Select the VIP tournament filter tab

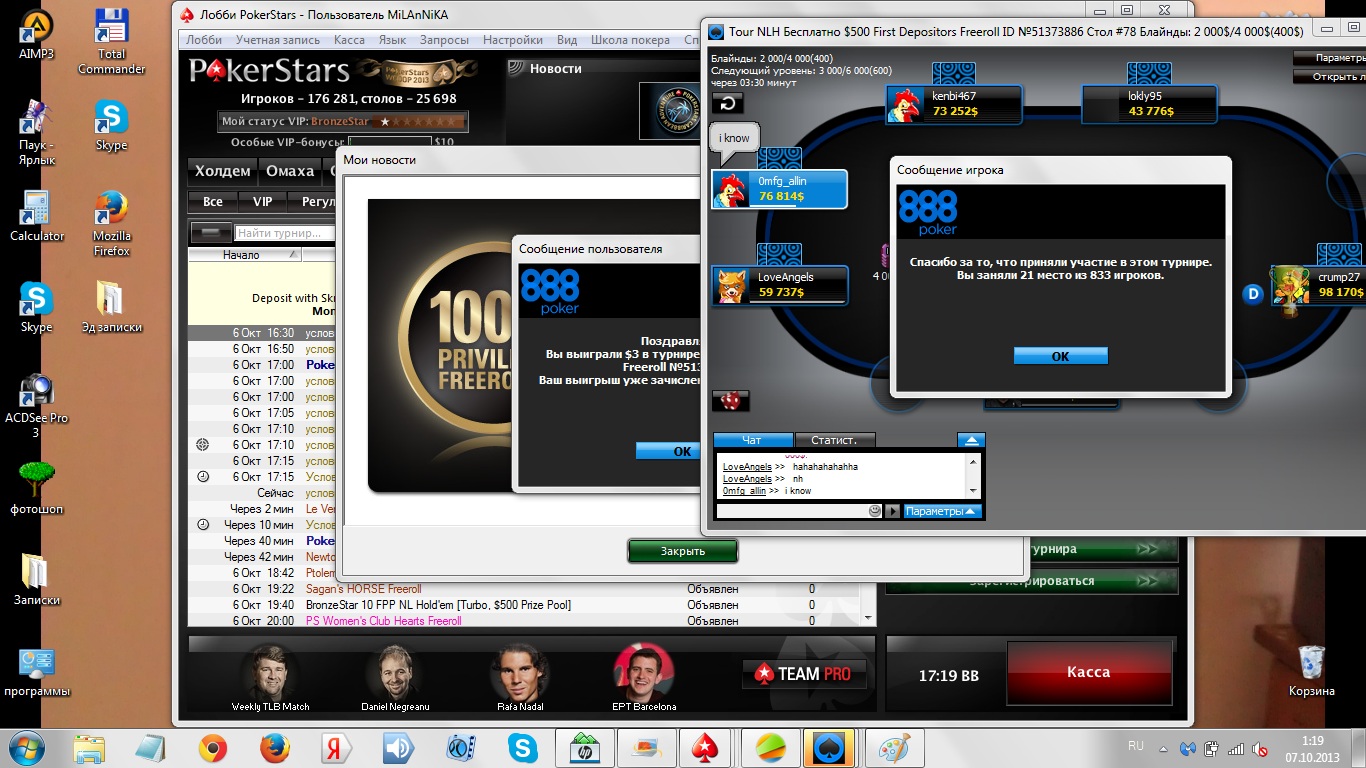(x=262, y=201)
